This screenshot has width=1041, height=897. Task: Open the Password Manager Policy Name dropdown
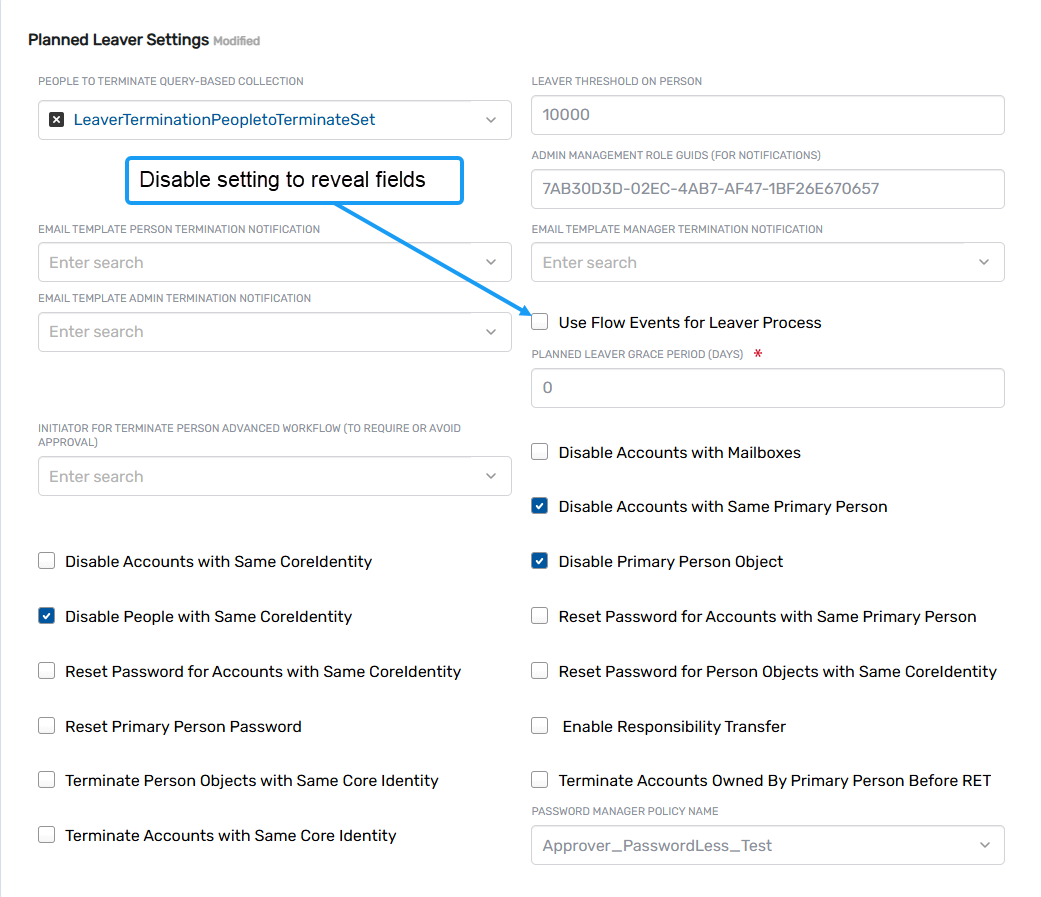point(985,845)
